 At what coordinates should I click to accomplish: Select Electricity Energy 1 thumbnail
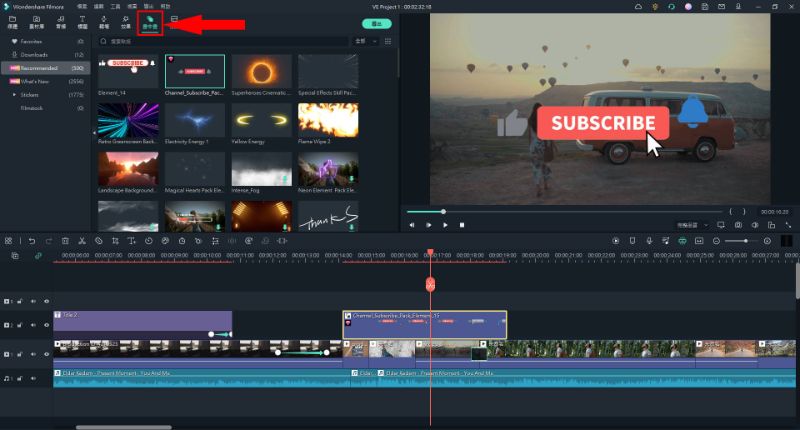(x=195, y=120)
